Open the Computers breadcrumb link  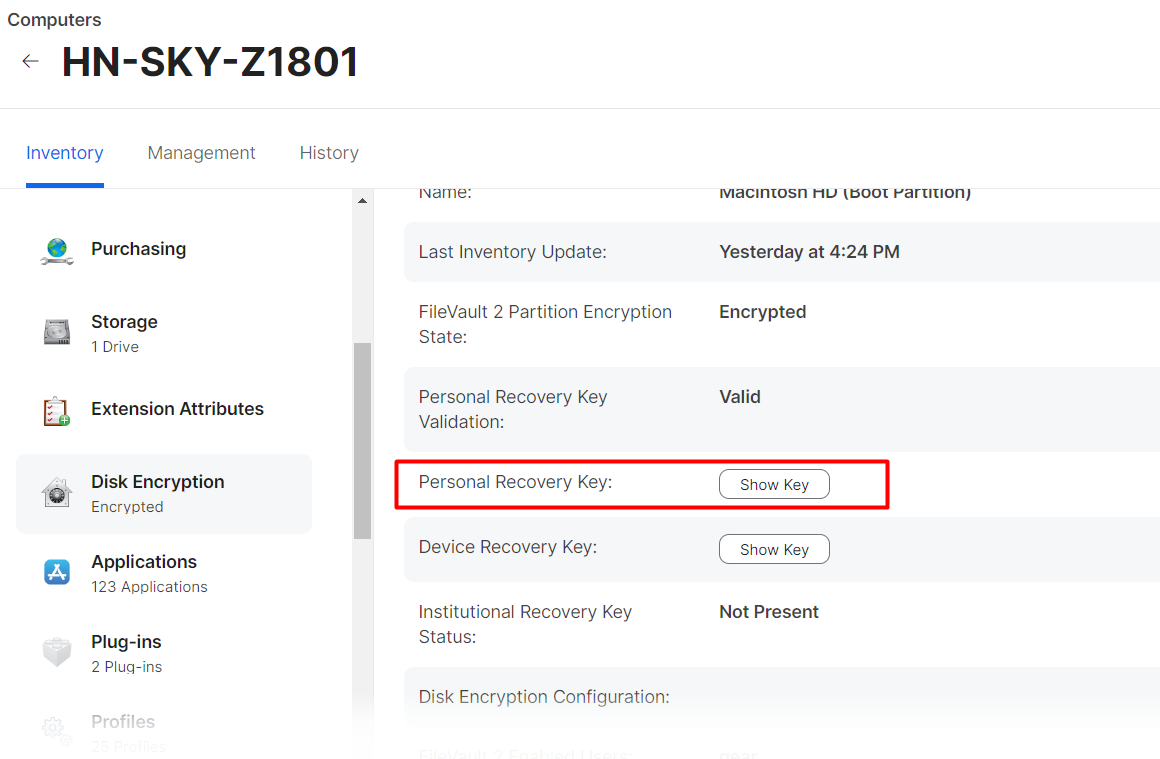[x=54, y=20]
